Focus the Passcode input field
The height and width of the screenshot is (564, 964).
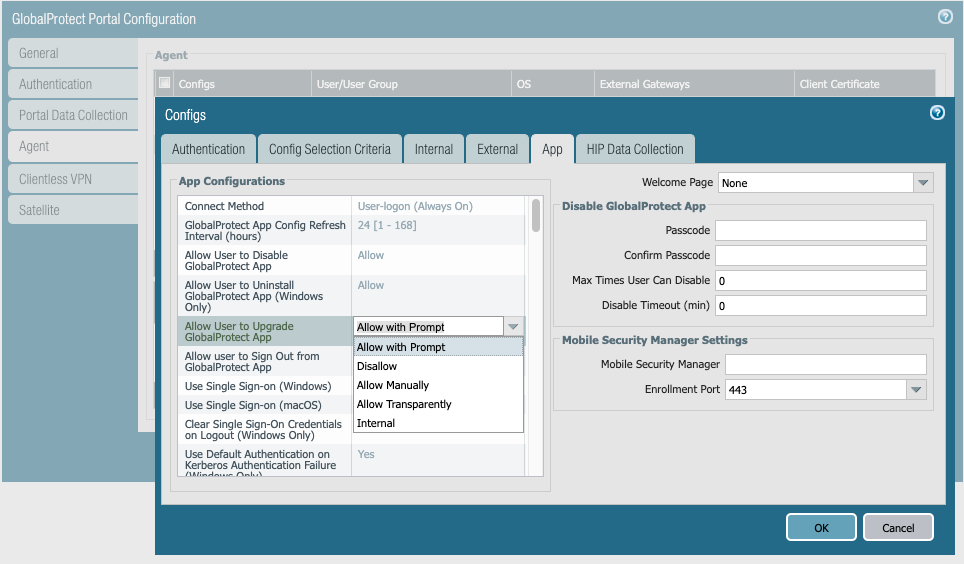point(821,231)
